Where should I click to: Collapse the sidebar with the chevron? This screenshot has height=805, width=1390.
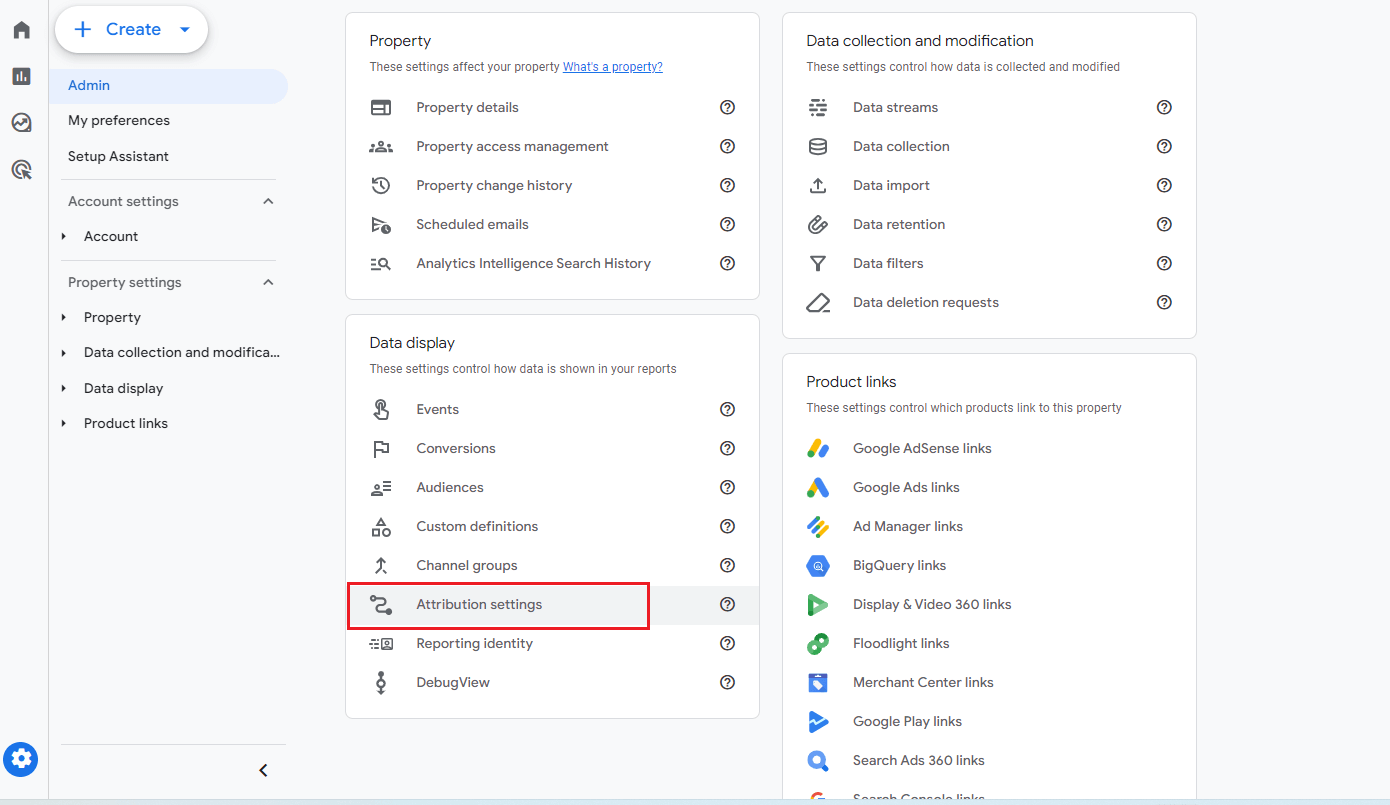pyautogui.click(x=264, y=770)
